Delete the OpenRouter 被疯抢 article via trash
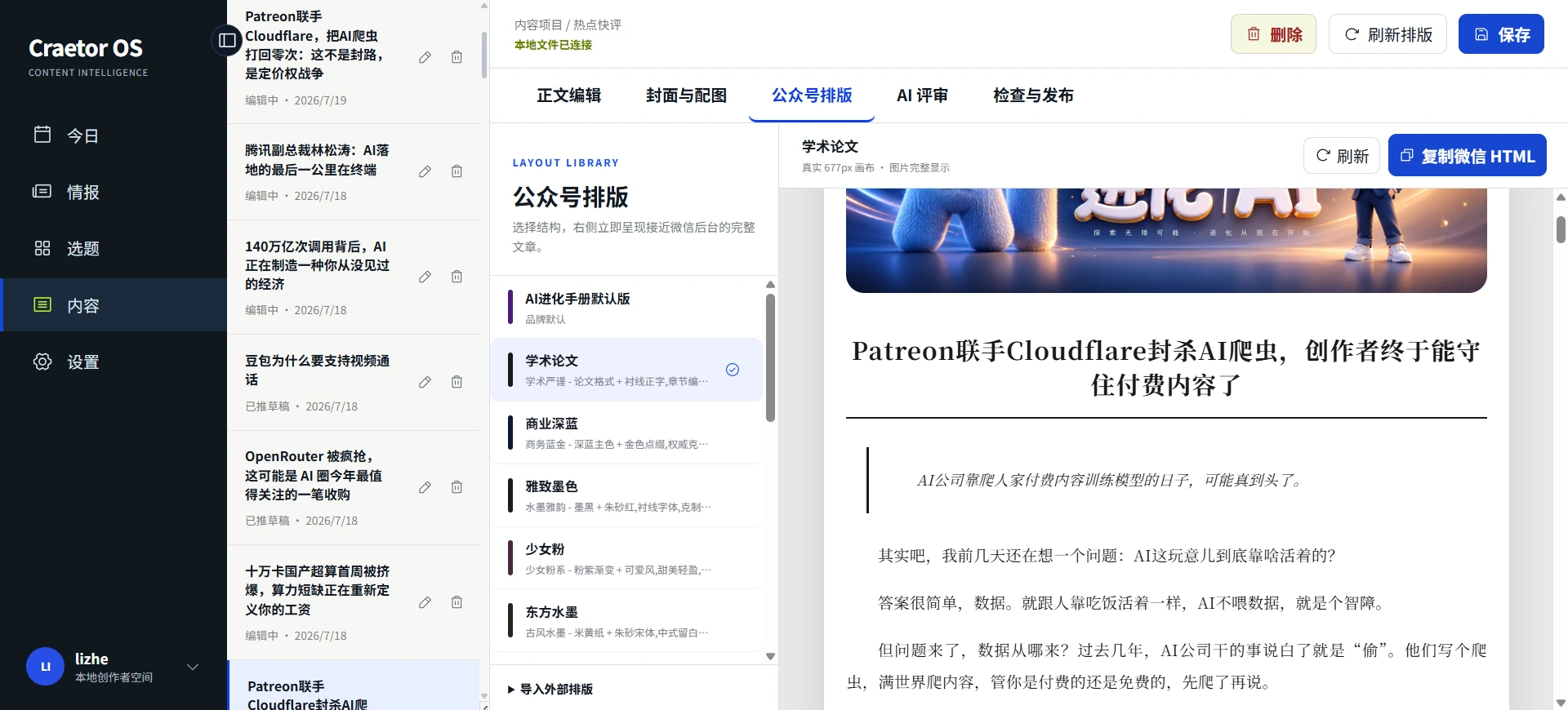1568x710 pixels. coord(457,487)
